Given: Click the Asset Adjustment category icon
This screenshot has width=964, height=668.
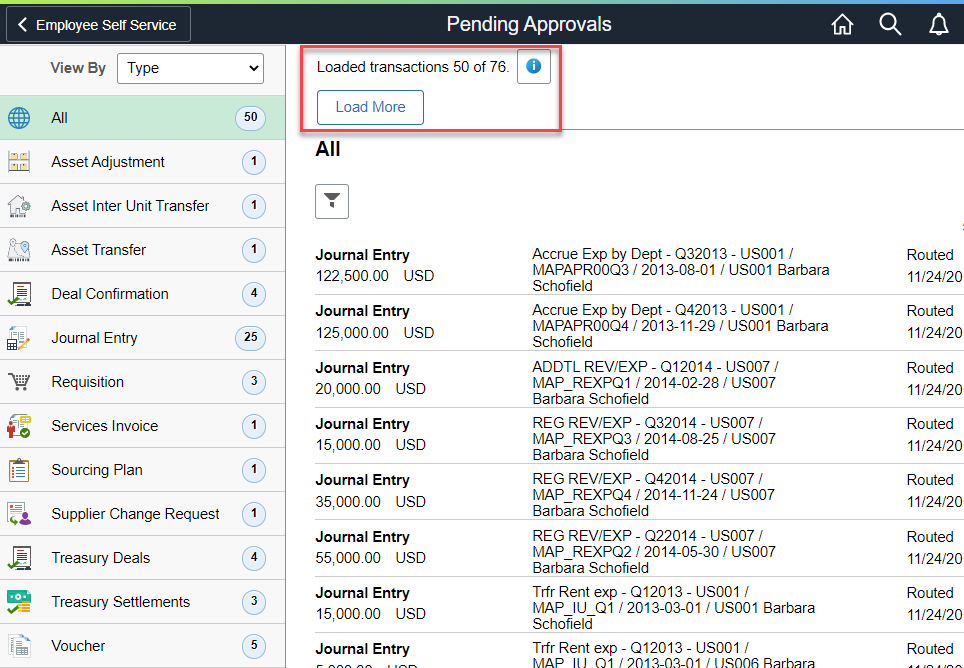Looking at the screenshot, I should pyautogui.click(x=19, y=162).
